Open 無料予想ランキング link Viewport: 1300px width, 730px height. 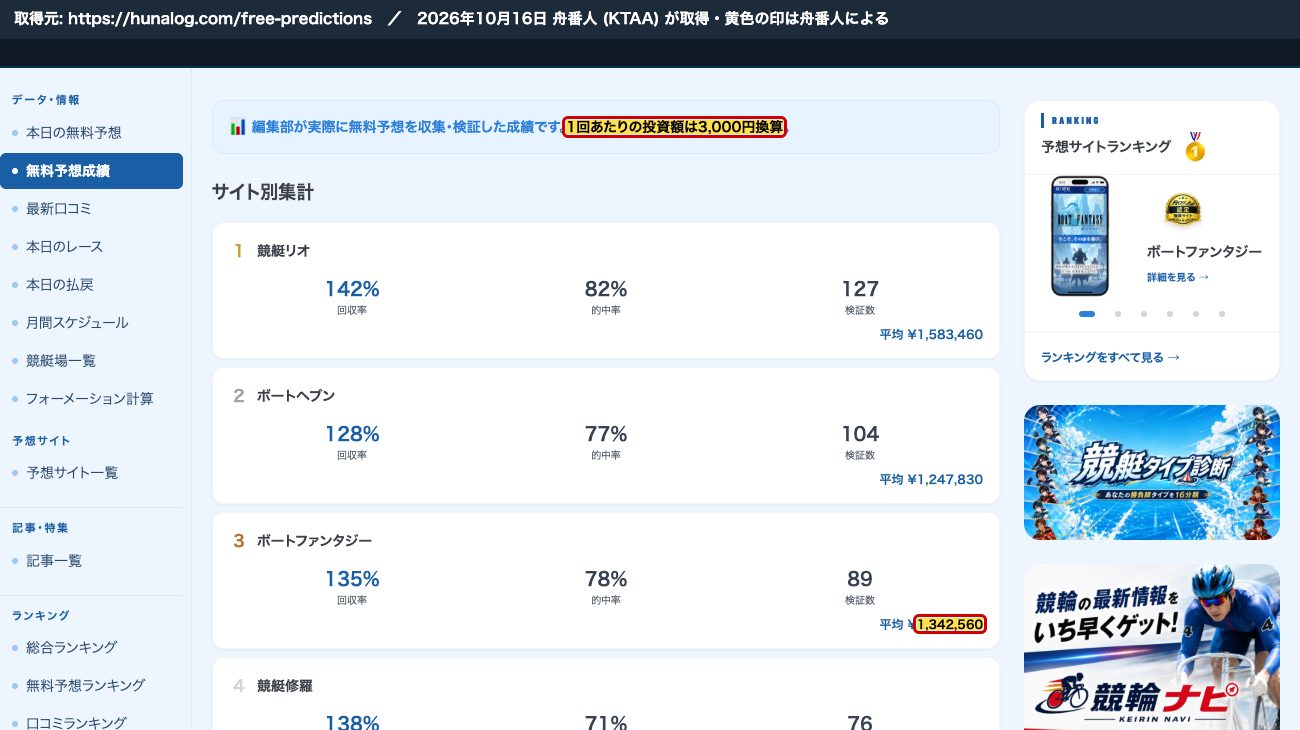pyautogui.click(x=85, y=685)
